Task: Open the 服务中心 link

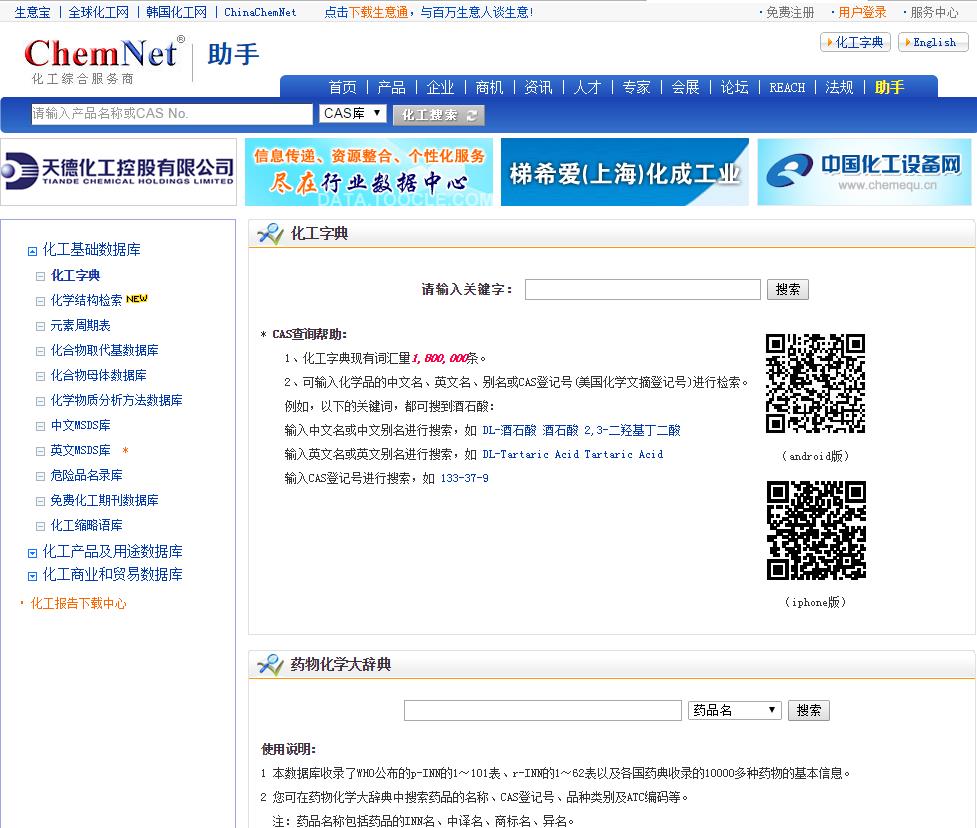Action: point(934,12)
